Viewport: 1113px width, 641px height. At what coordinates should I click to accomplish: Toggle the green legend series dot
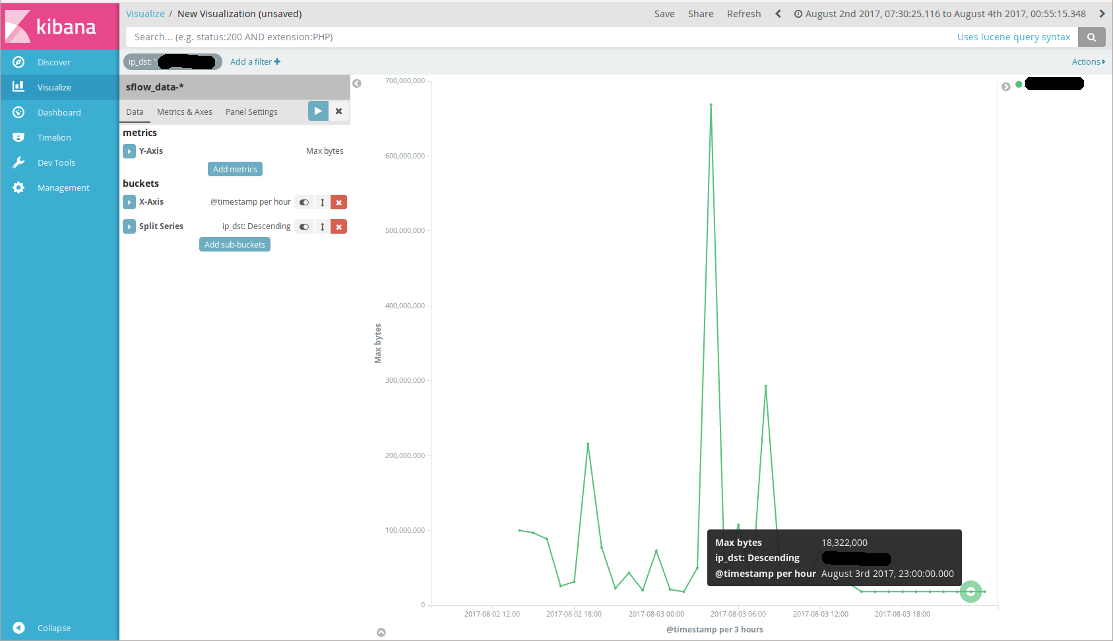point(1019,84)
